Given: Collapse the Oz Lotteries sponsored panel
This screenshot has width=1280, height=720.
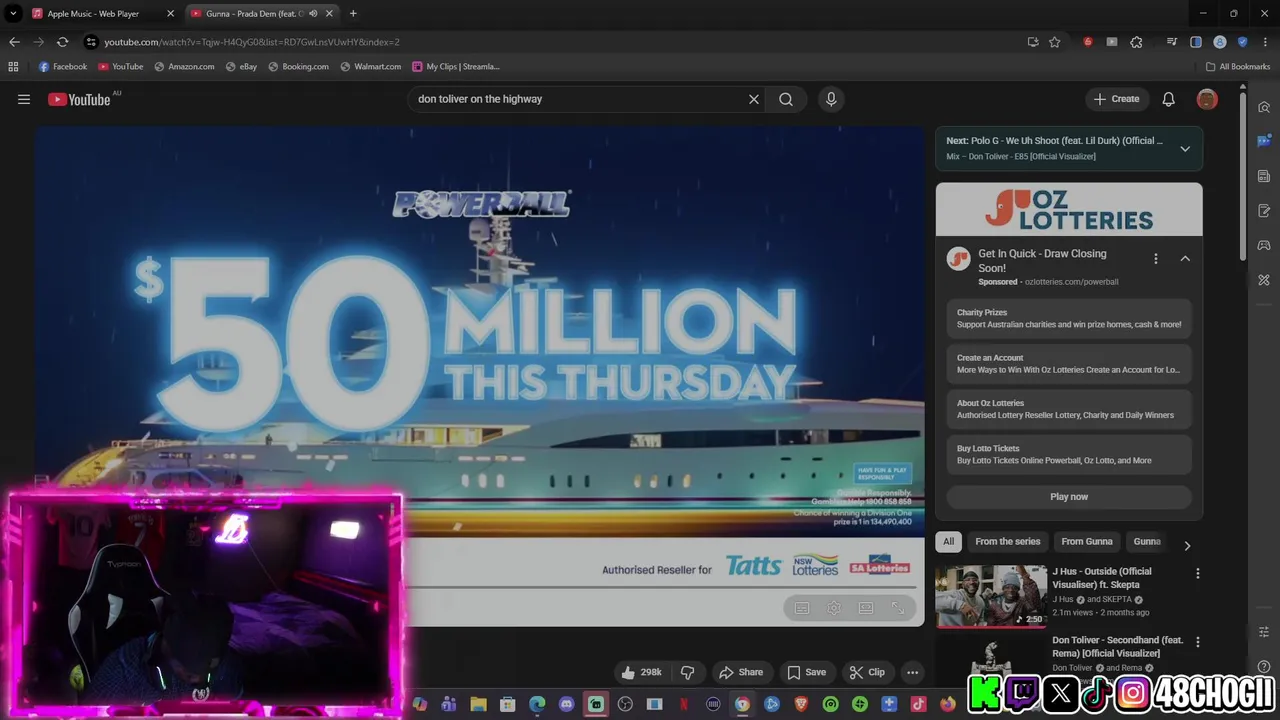Looking at the screenshot, I should pos(1185,259).
